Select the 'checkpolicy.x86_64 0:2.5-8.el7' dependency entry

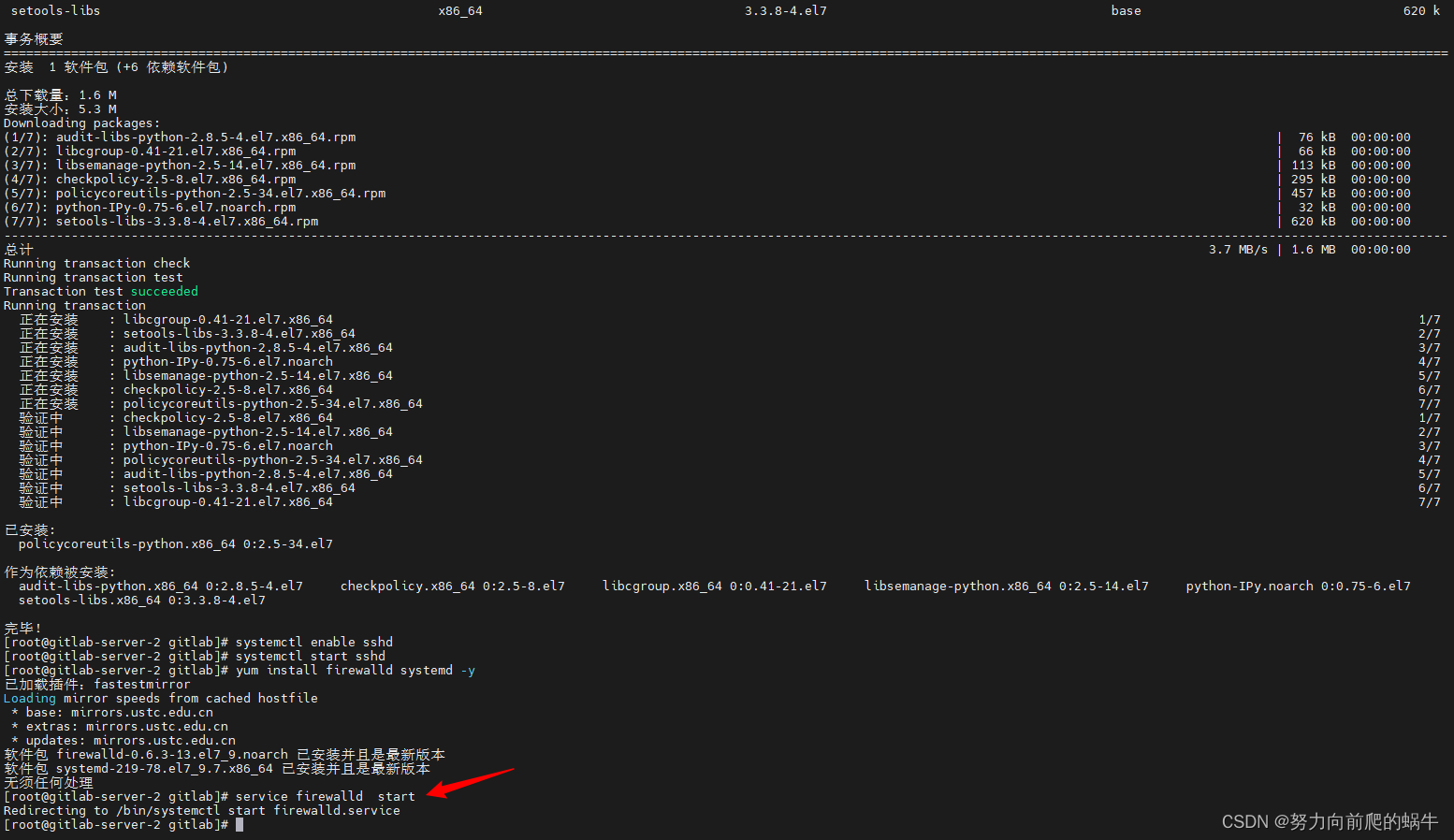coord(453,587)
